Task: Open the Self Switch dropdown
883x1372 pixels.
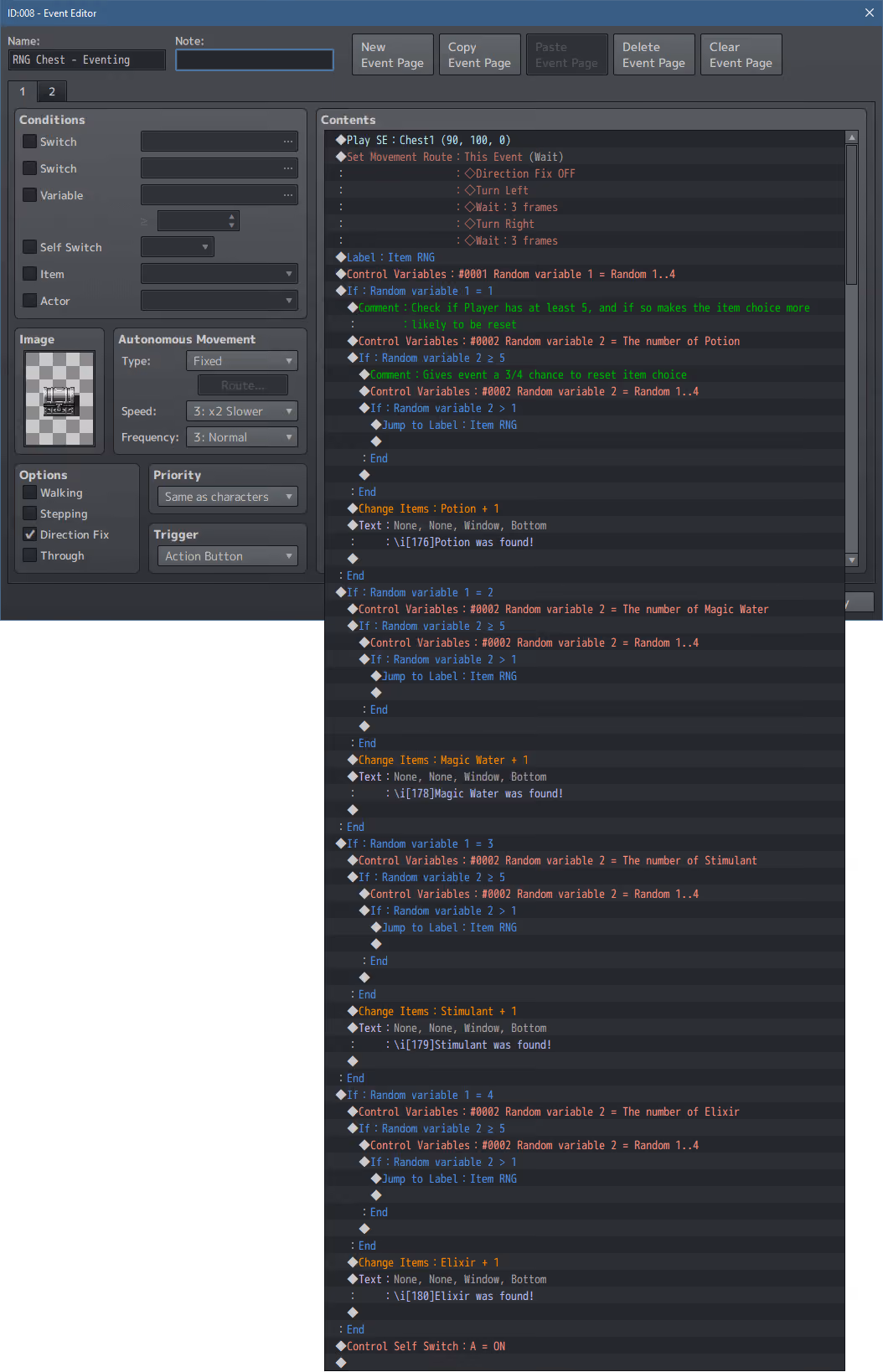Action: tap(178, 247)
